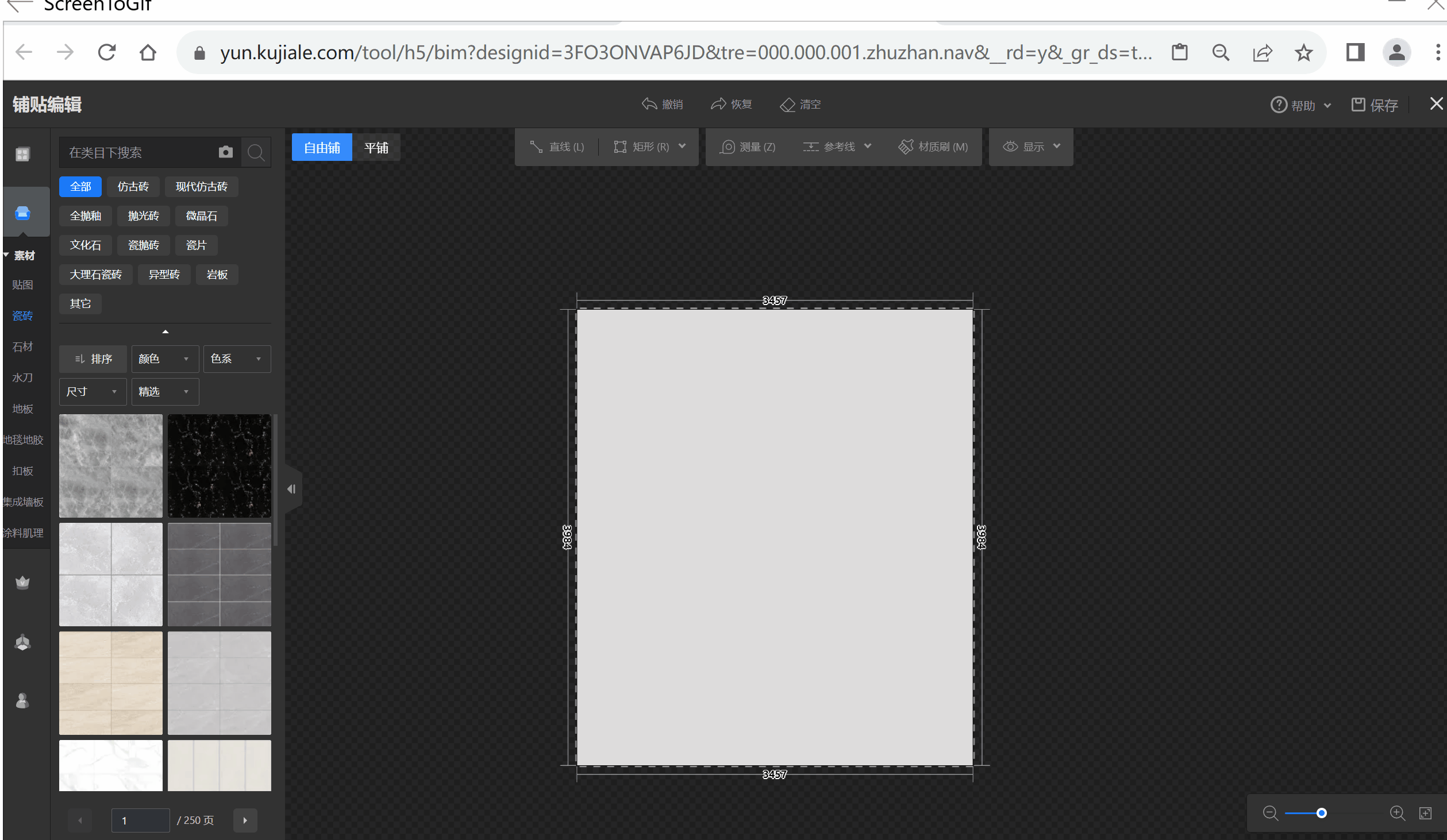The image size is (1447, 840).
Task: Click the magnifier search icon in the panel
Action: 256,152
